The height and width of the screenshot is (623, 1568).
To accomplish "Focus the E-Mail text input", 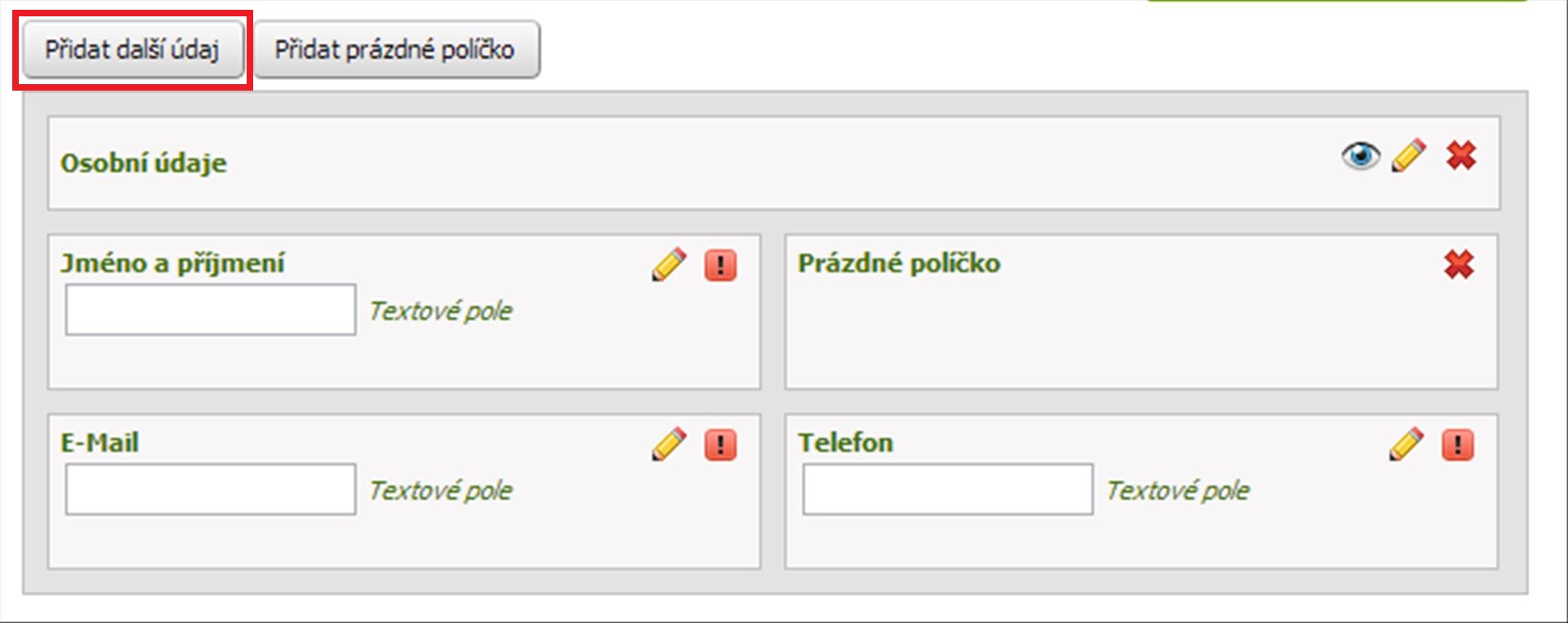I will pos(211,489).
